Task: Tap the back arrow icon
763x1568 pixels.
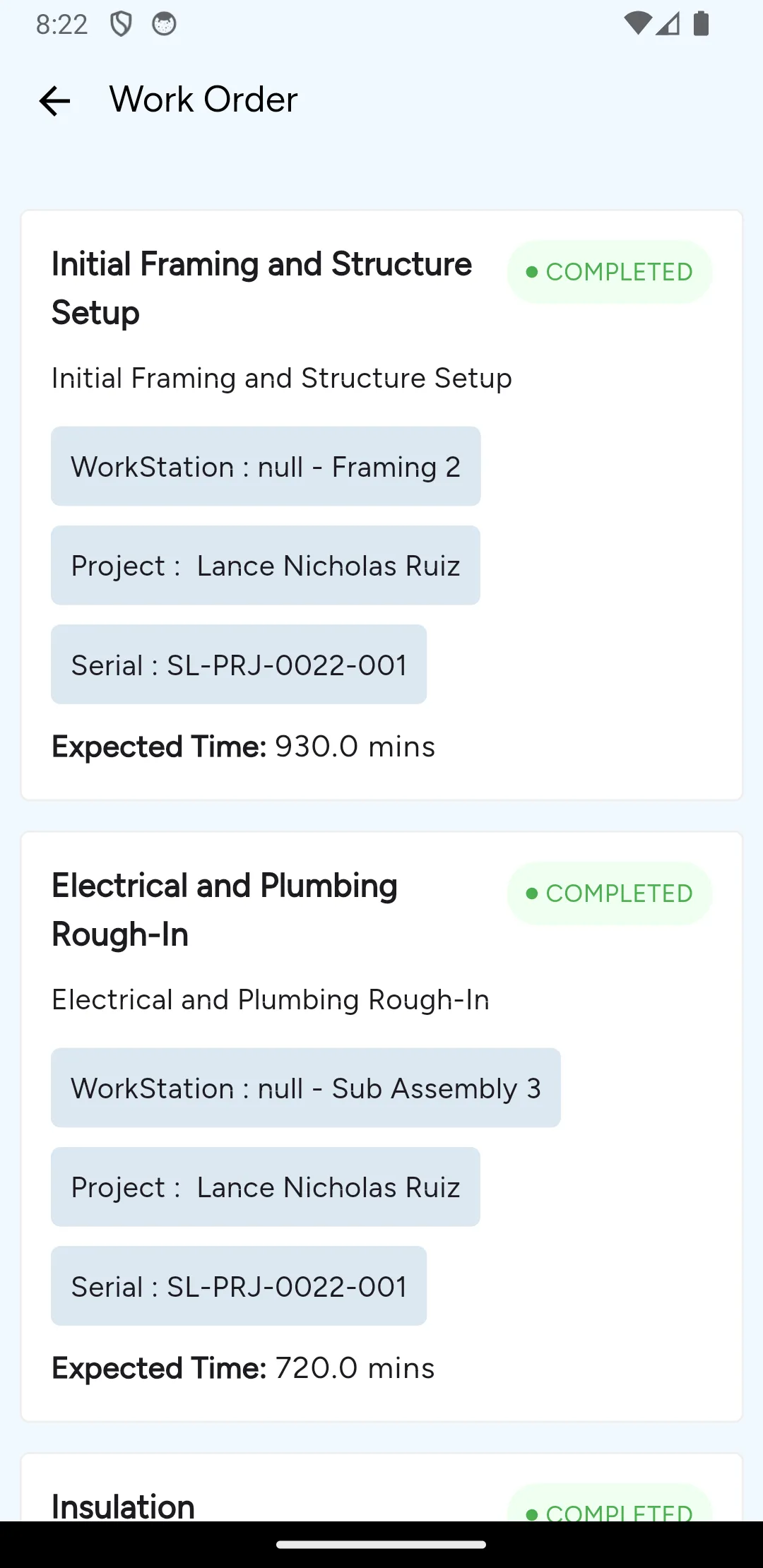Action: tap(54, 100)
